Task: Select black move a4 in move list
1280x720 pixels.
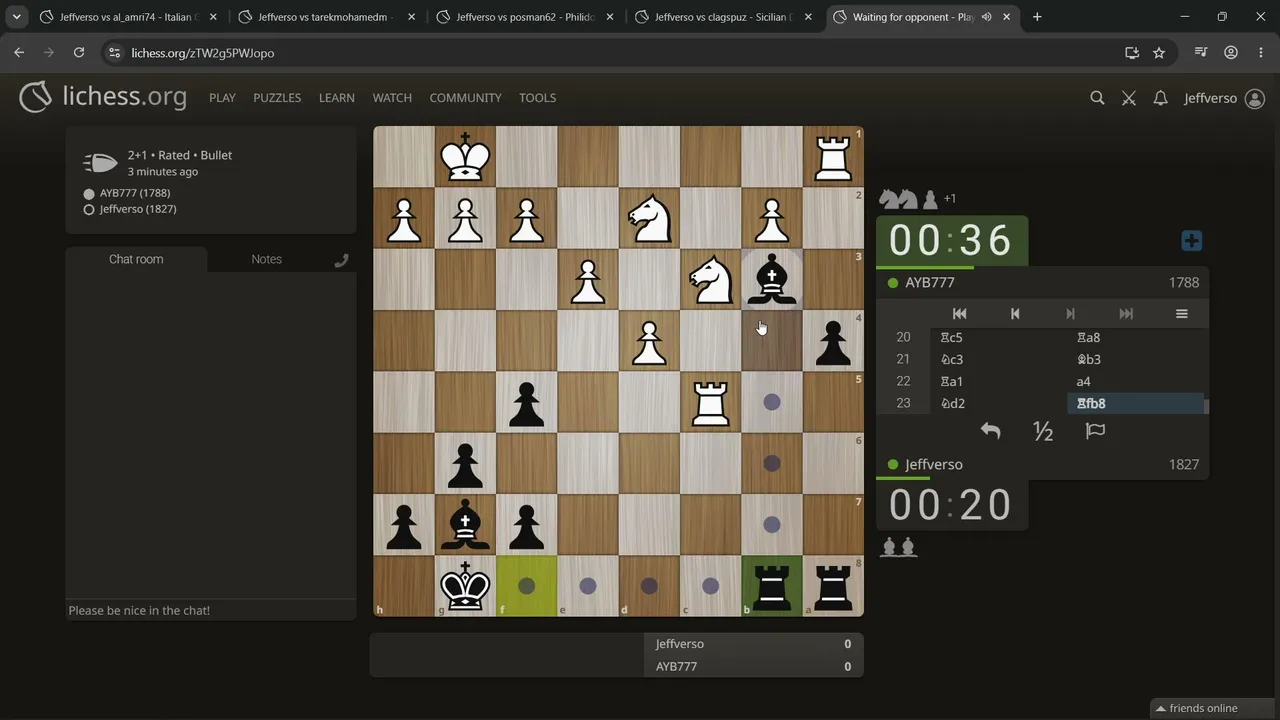Action: pyautogui.click(x=1136, y=381)
